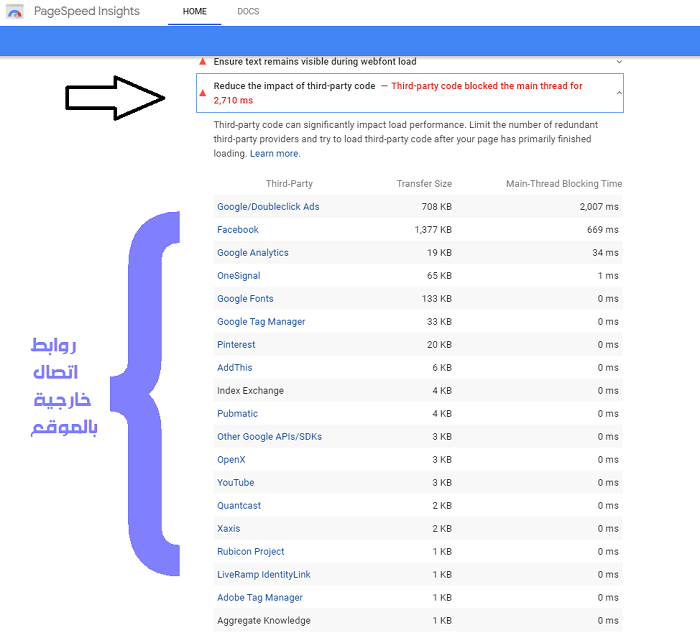Open the Google/Doubleclick Ads link

(268, 207)
